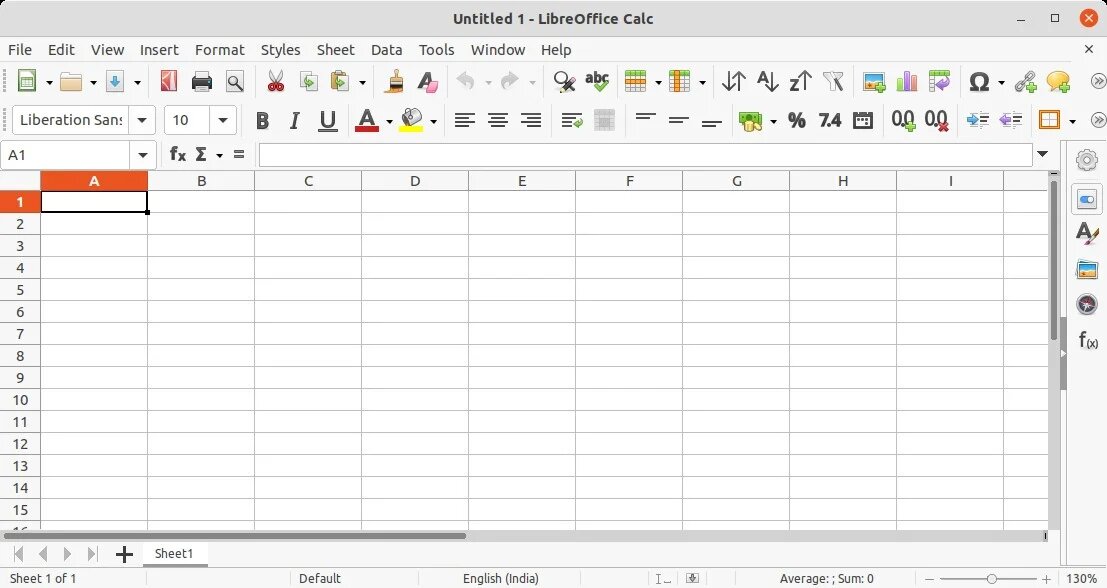
Task: Click the Print icon
Action: point(202,81)
